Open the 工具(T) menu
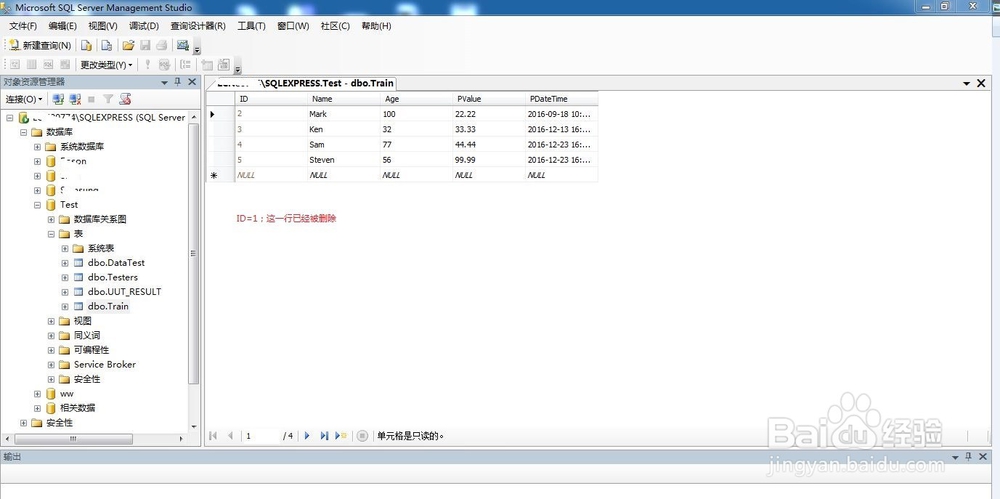Screen dimensions: 1000x499 point(251,26)
